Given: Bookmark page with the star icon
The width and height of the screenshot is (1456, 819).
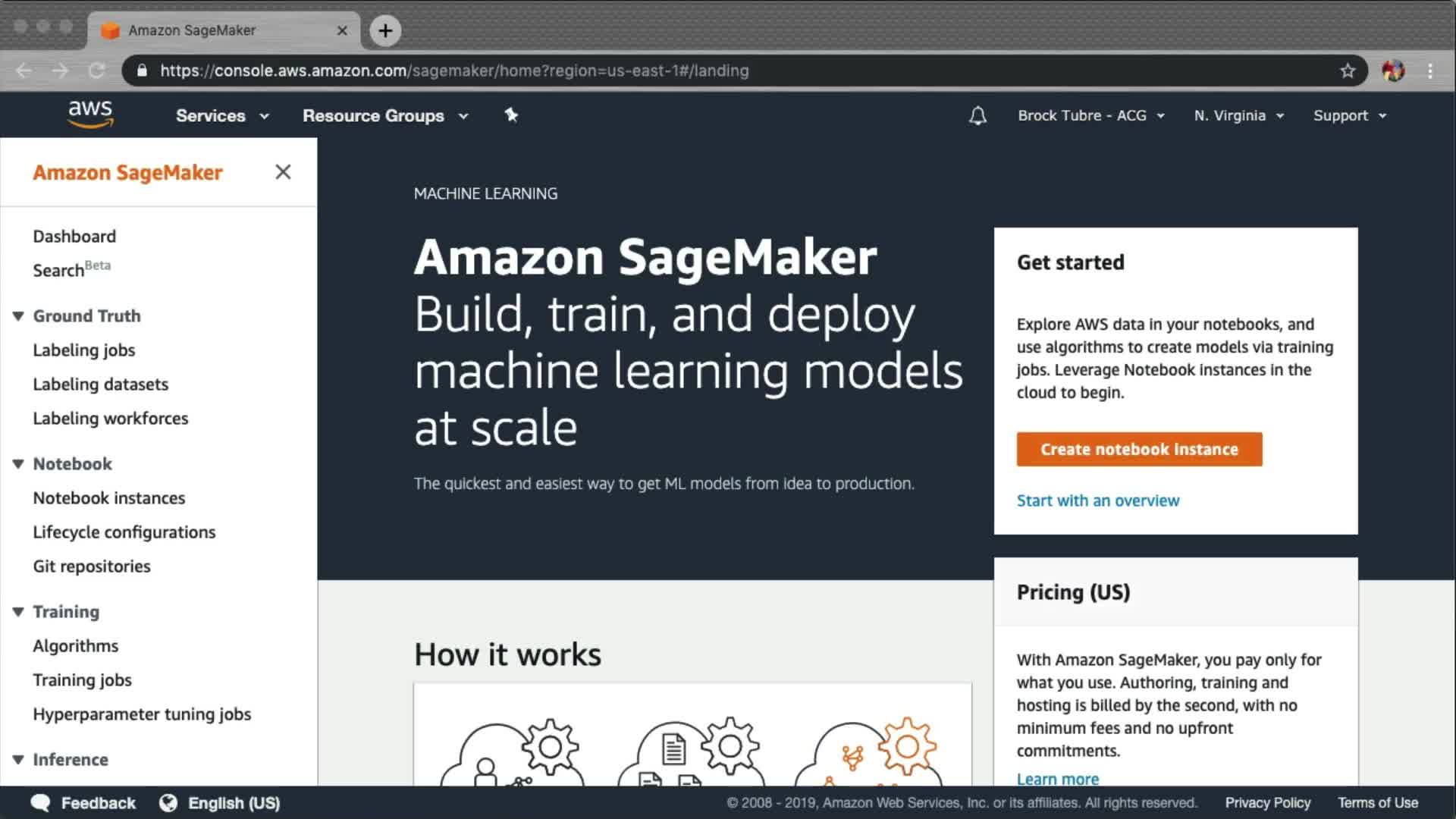Looking at the screenshot, I should [x=1347, y=71].
